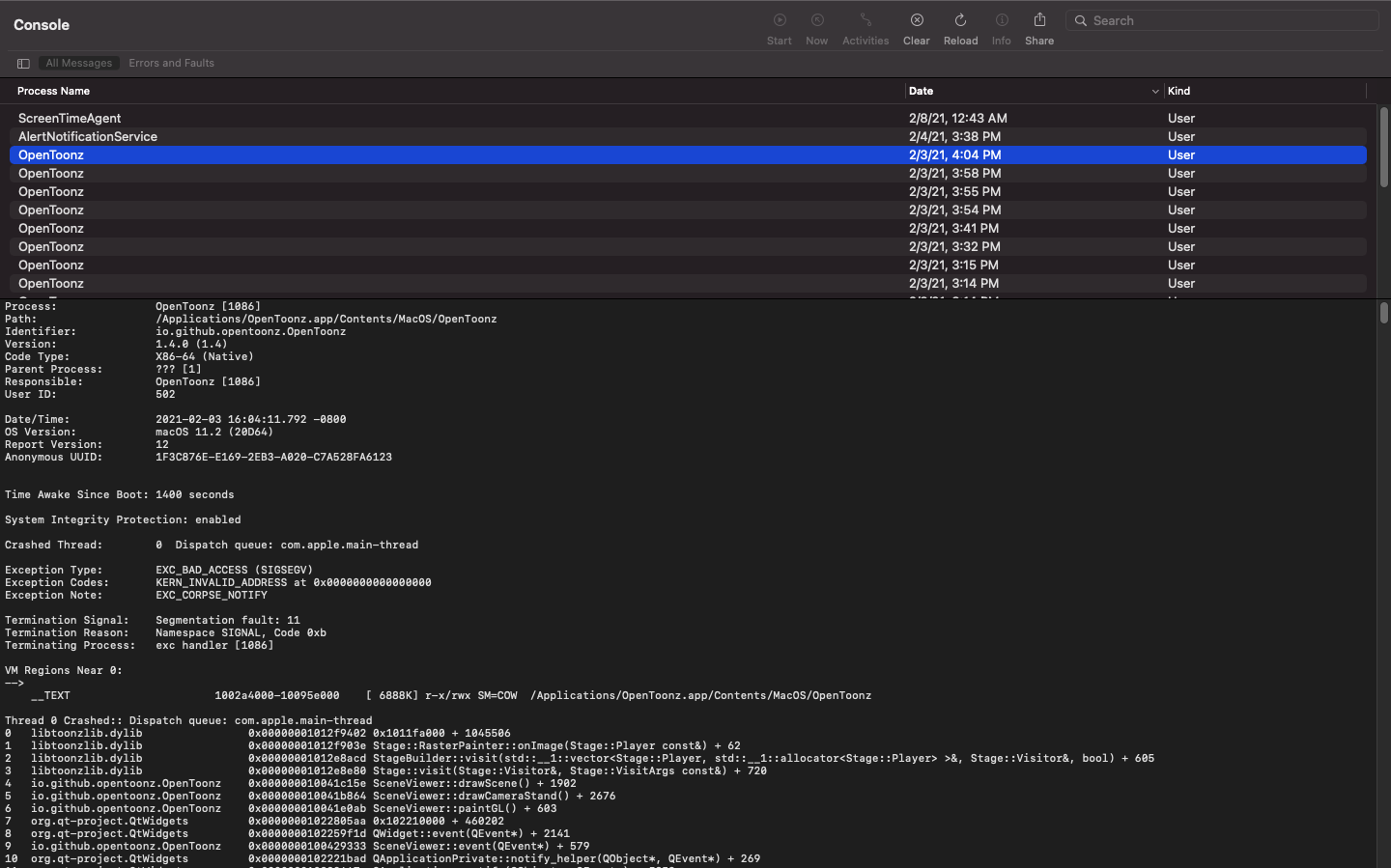1391x868 pixels.
Task: Click the OS version macOS 11.2 (20D64)
Action: [214, 433]
